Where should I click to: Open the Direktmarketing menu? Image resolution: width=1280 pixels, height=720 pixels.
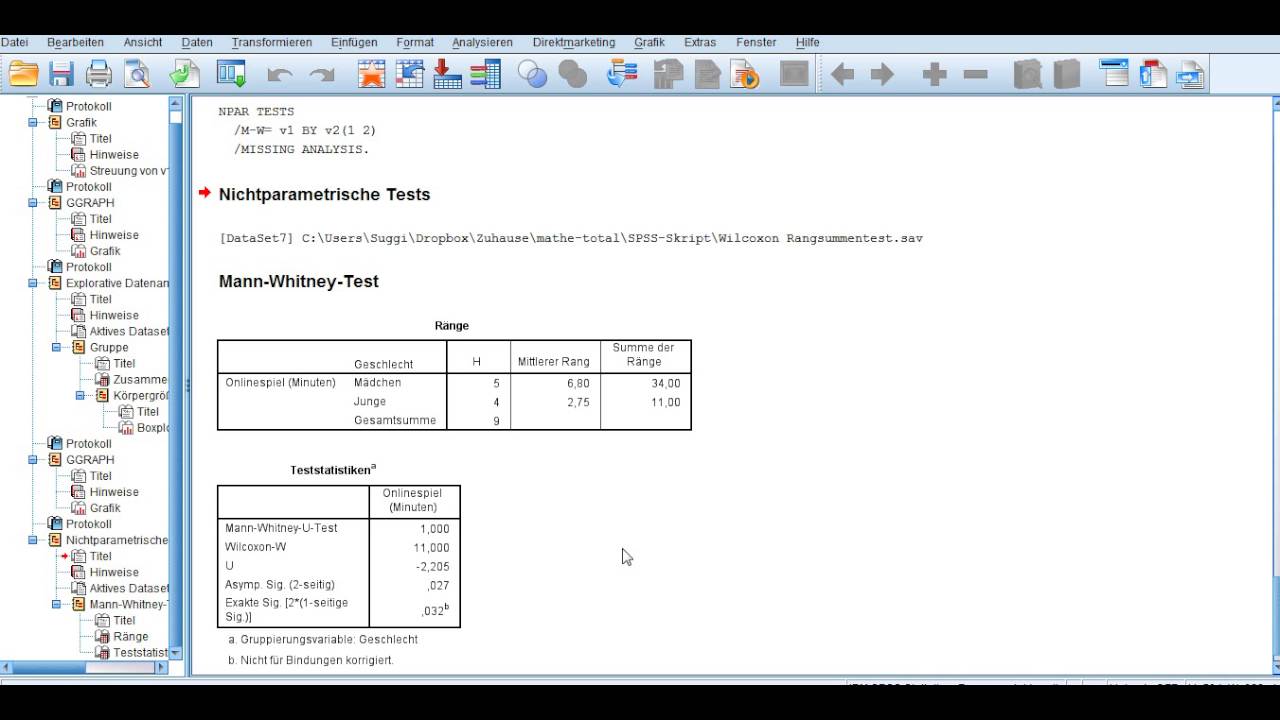pos(574,43)
